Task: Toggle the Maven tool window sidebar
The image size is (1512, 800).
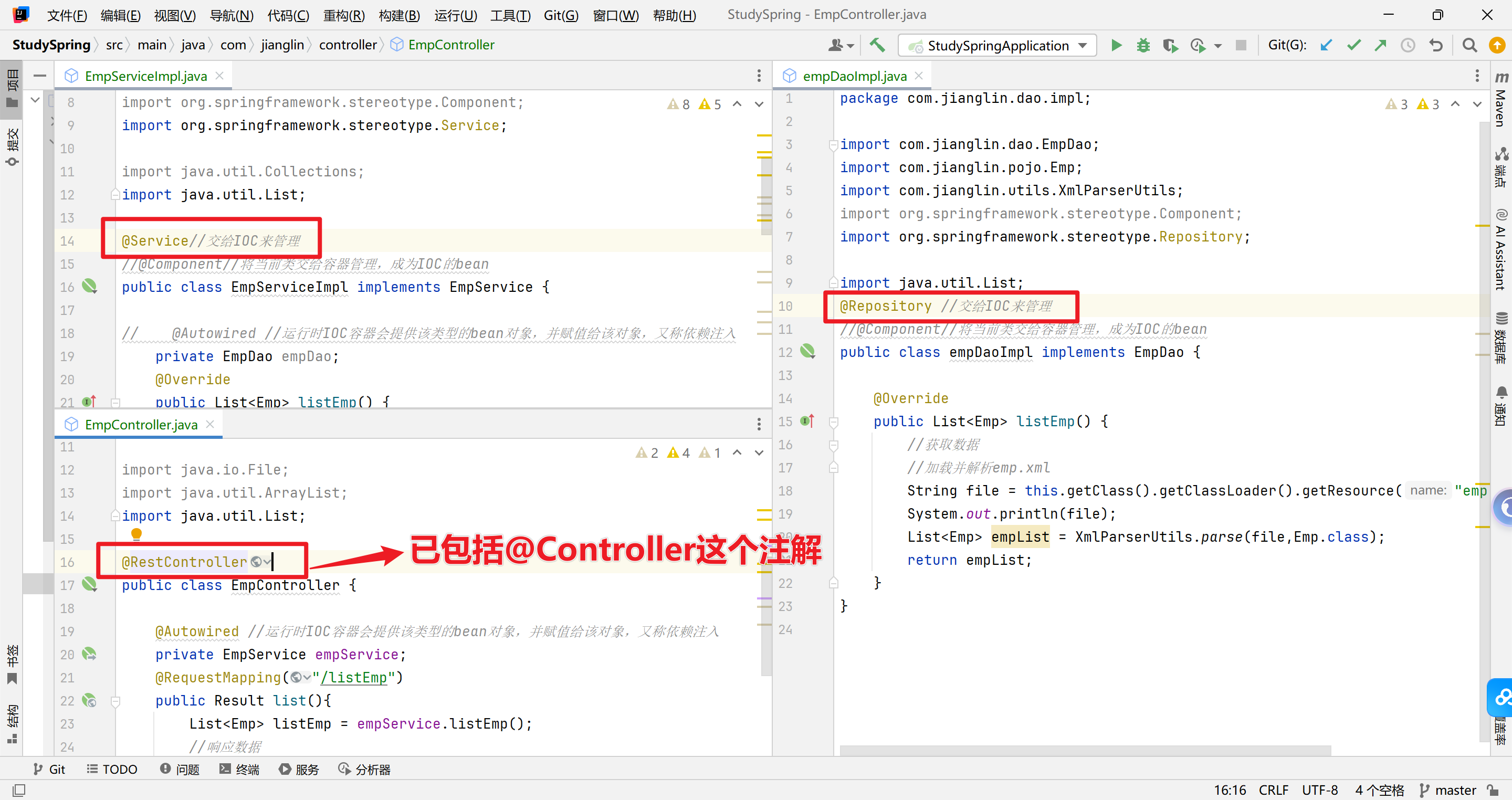Action: coord(1500,100)
